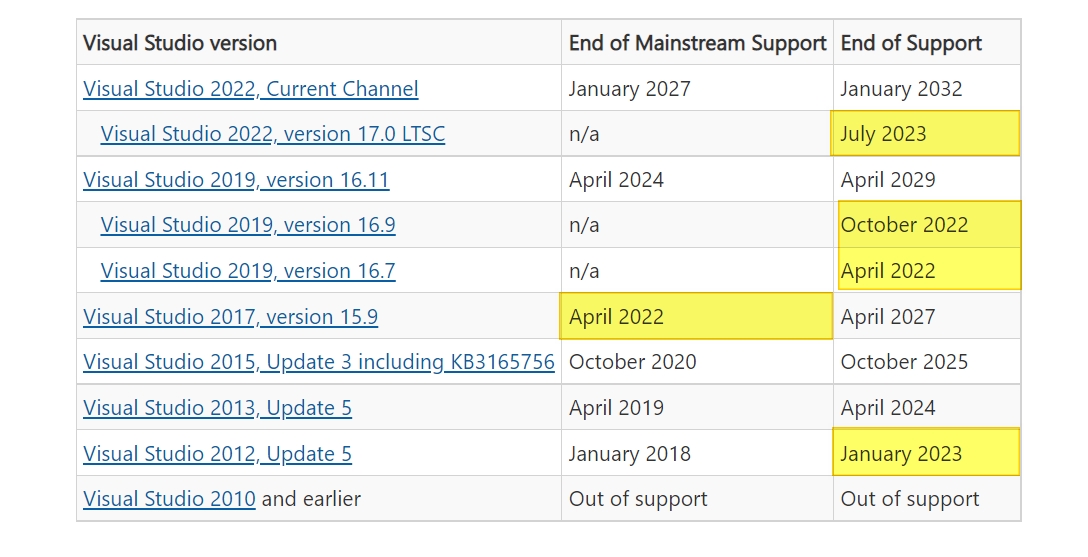This screenshot has height=557, width=1088.
Task: Select the highlighted January 2023 cell
Action: click(x=926, y=452)
